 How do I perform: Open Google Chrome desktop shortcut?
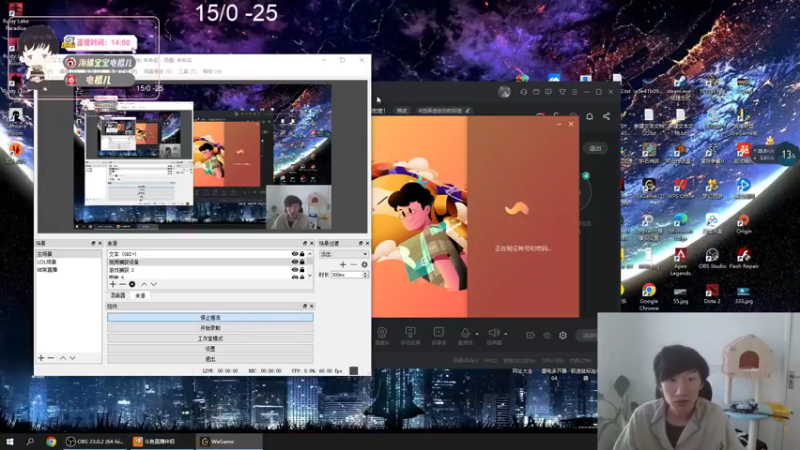[648, 297]
